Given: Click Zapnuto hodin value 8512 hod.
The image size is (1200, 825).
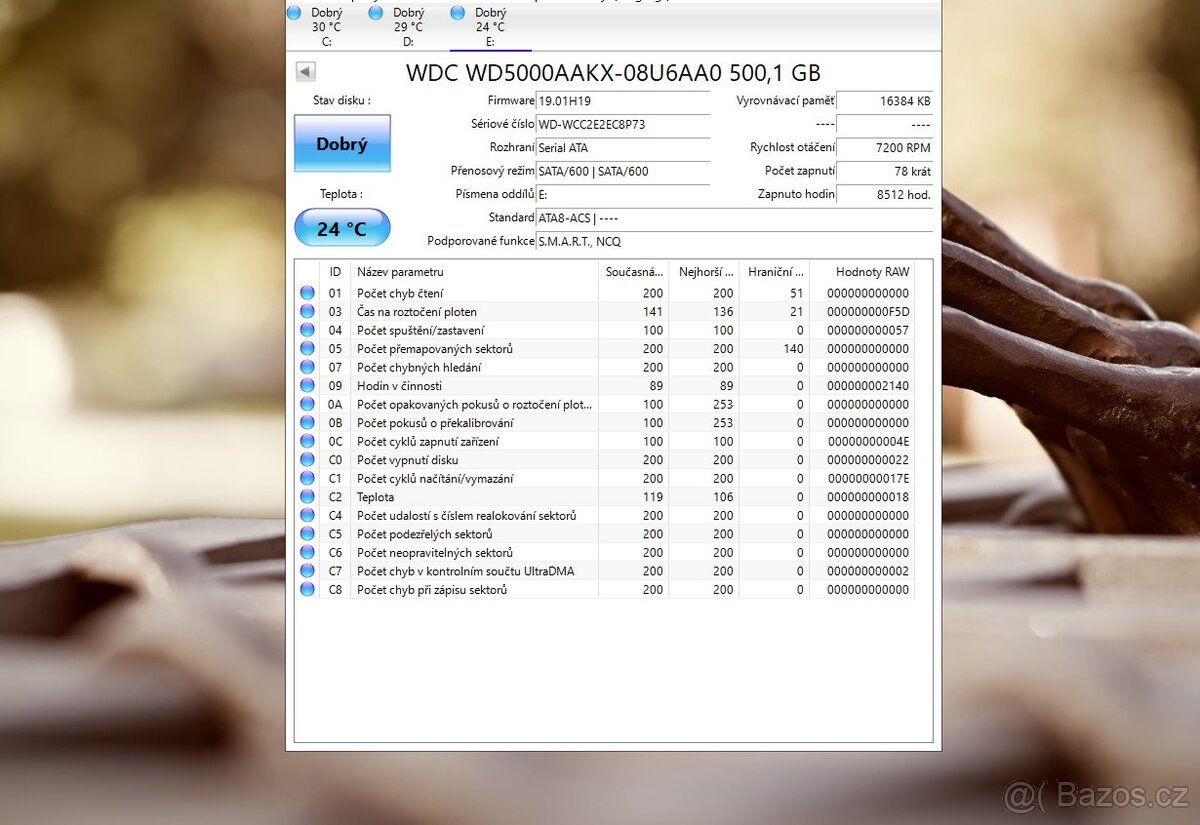Looking at the screenshot, I should [885, 195].
